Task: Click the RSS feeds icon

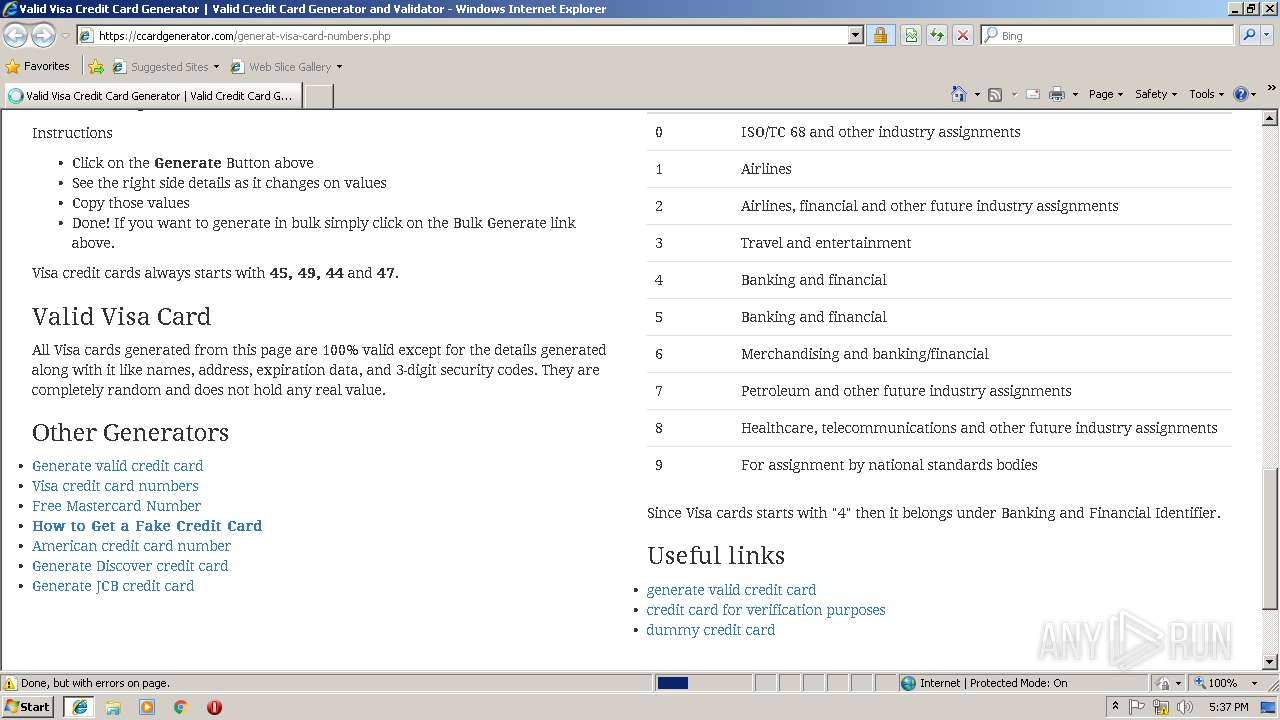Action: pos(995,94)
